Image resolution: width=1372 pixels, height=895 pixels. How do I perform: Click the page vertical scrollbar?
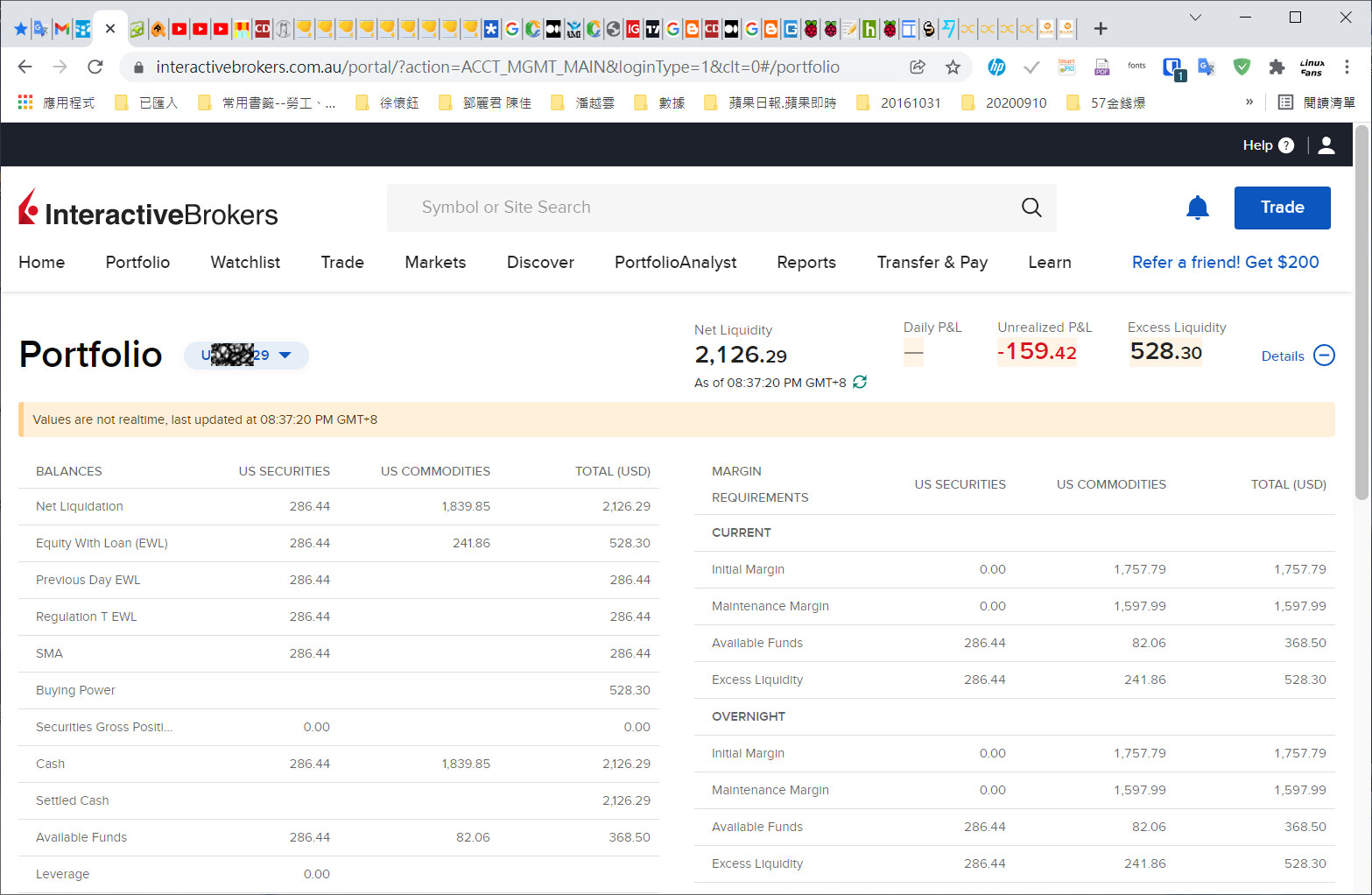(x=1361, y=313)
